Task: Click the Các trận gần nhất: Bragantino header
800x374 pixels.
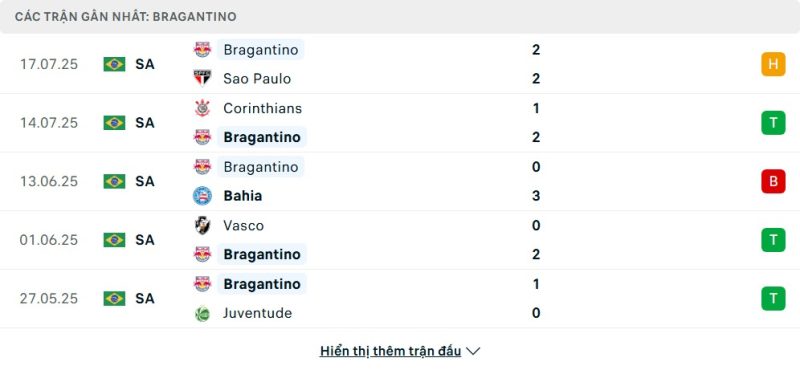Action: click(x=126, y=17)
